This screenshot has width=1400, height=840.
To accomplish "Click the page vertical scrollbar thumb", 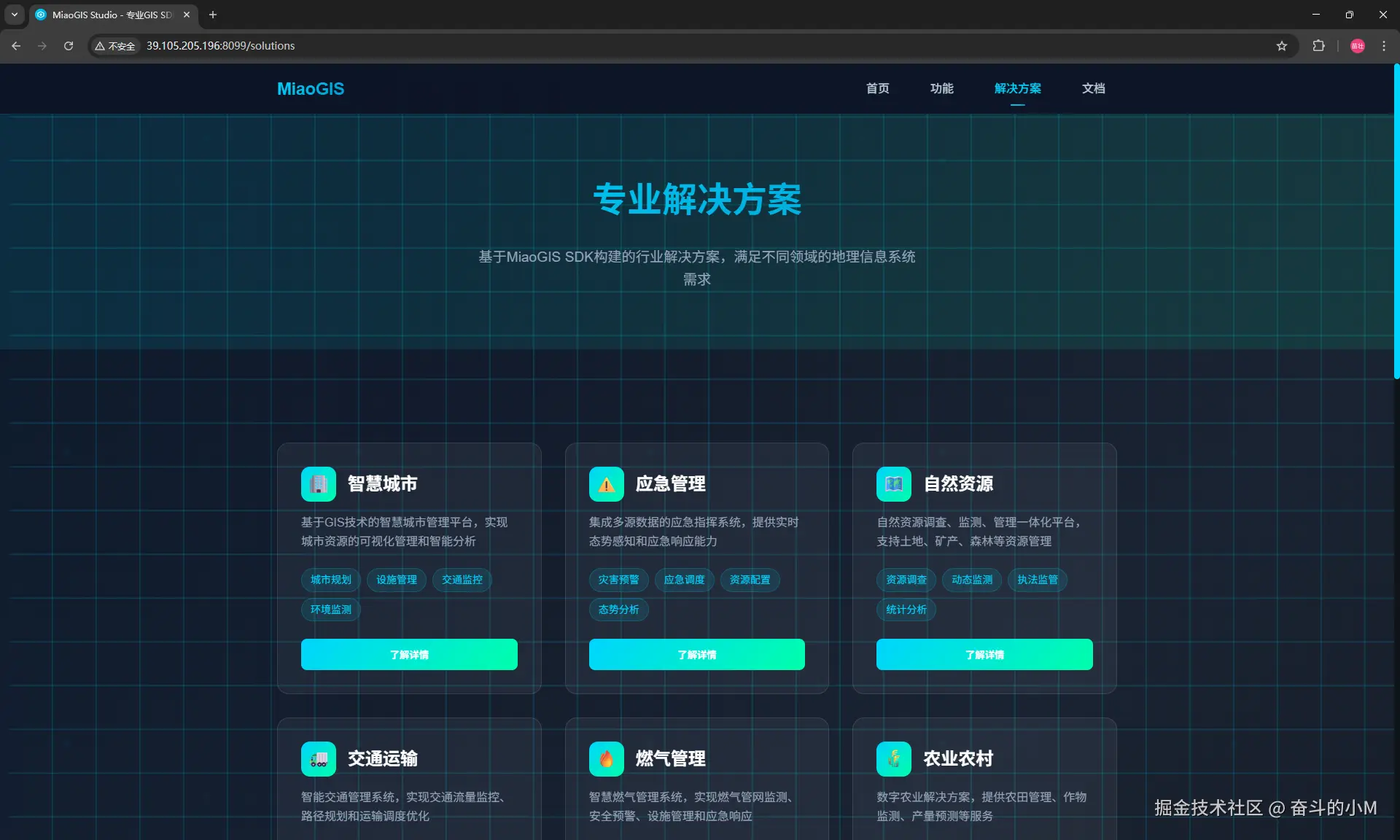I will [1396, 219].
